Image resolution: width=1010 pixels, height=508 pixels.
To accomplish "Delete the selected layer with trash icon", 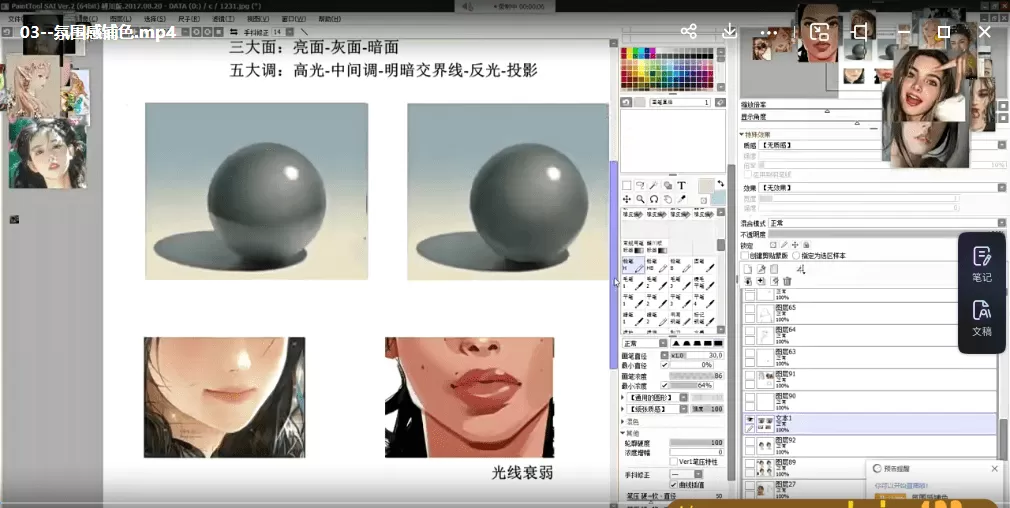I will point(787,281).
